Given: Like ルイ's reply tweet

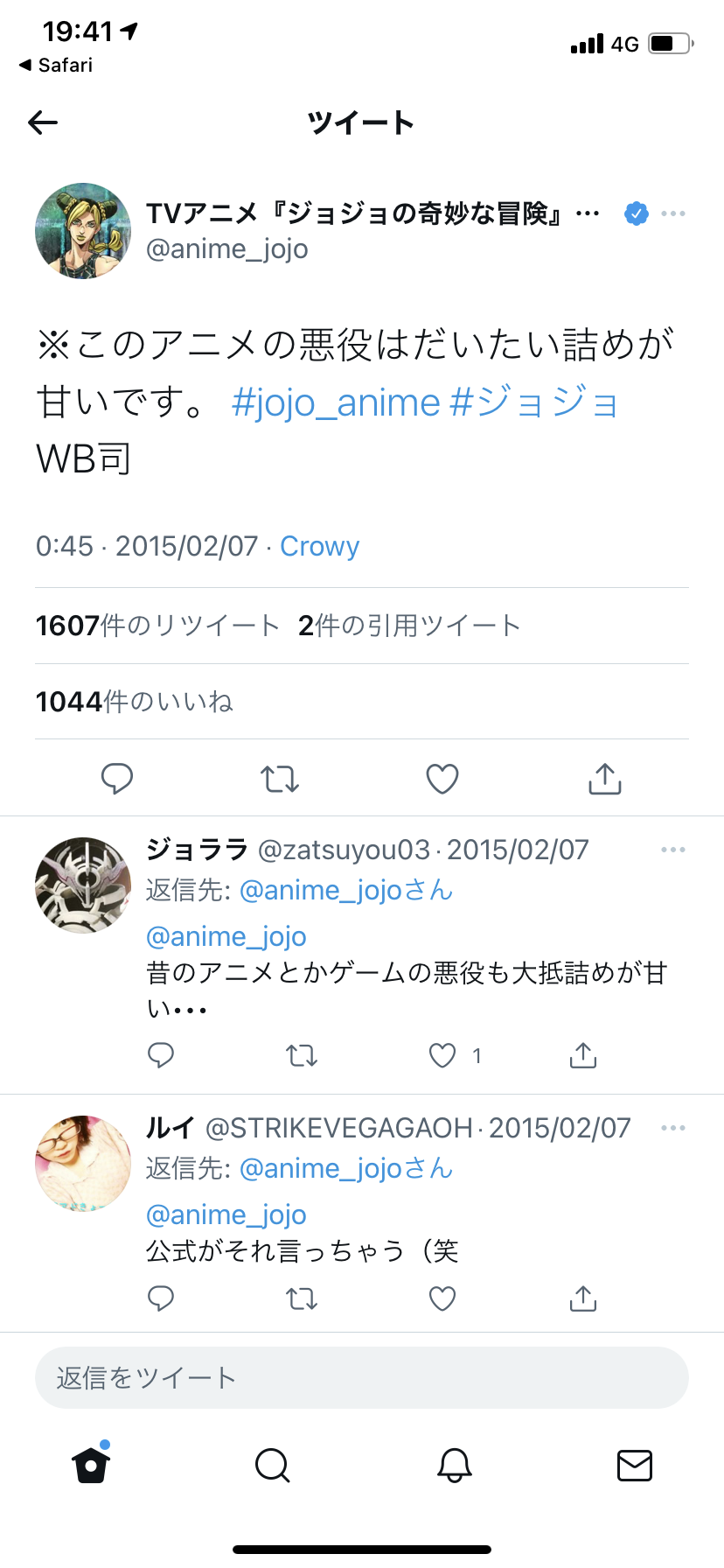Looking at the screenshot, I should (442, 1298).
